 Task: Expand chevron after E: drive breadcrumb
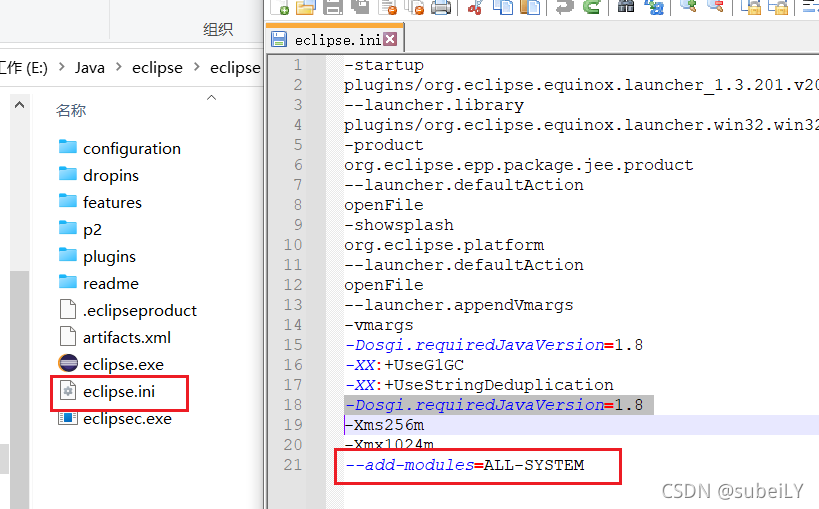(62, 67)
